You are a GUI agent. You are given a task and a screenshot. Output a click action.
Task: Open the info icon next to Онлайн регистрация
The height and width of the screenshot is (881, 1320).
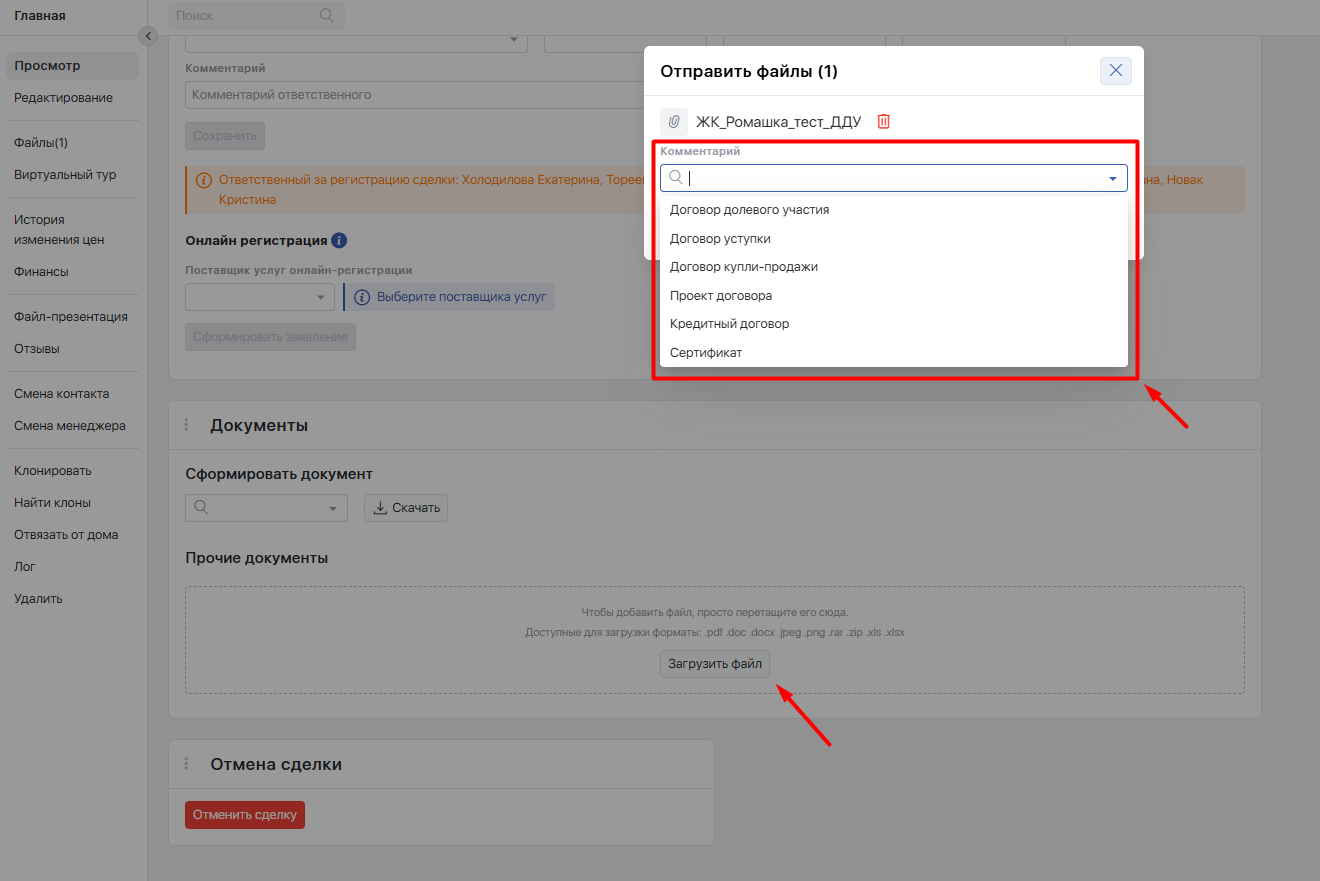click(x=339, y=240)
